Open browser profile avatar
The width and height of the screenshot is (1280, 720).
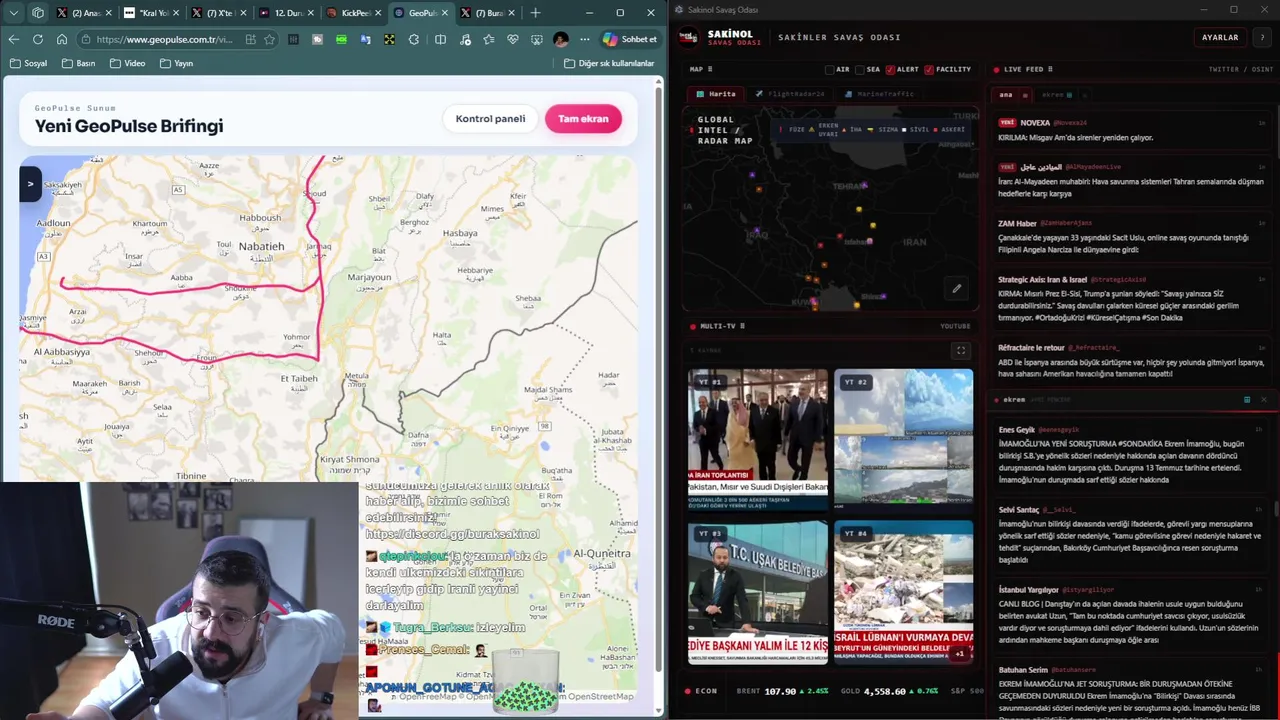tap(560, 39)
